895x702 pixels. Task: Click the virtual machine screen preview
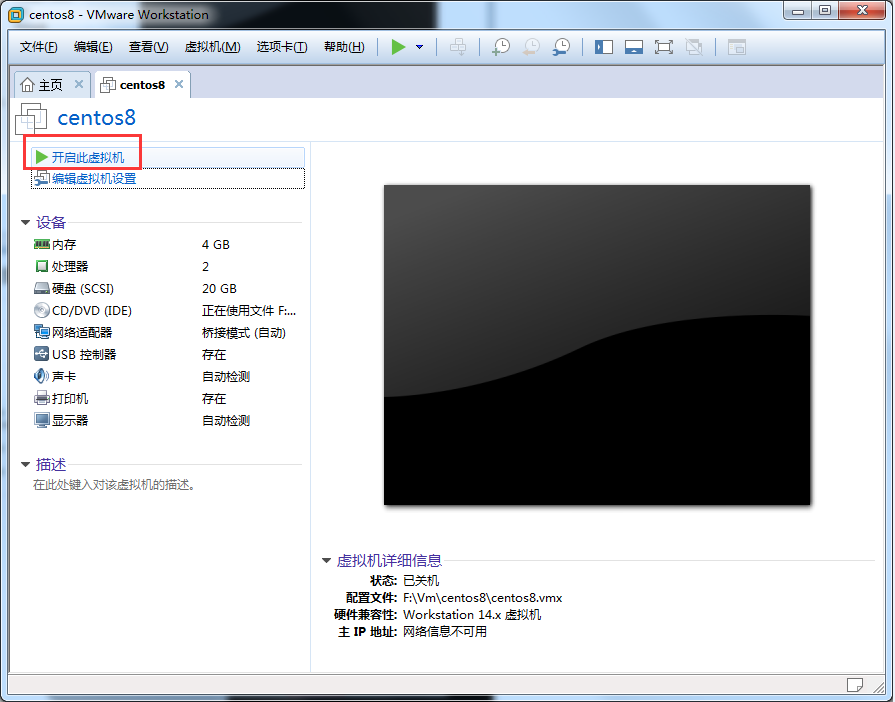[x=596, y=344]
